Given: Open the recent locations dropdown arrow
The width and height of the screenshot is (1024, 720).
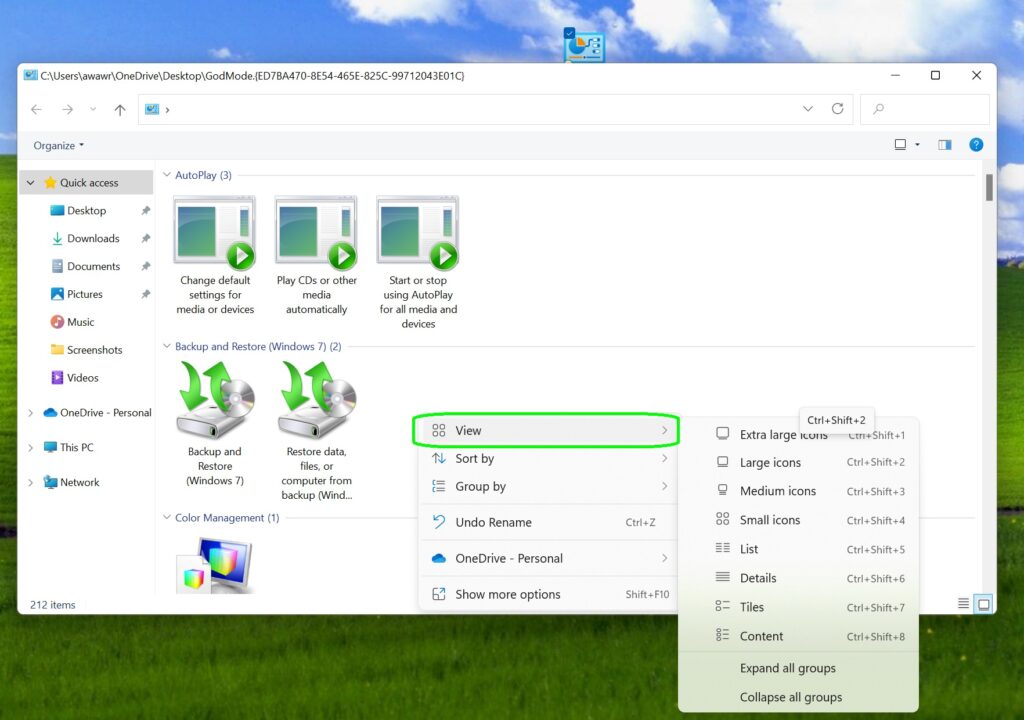Looking at the screenshot, I should pyautogui.click(x=93, y=109).
